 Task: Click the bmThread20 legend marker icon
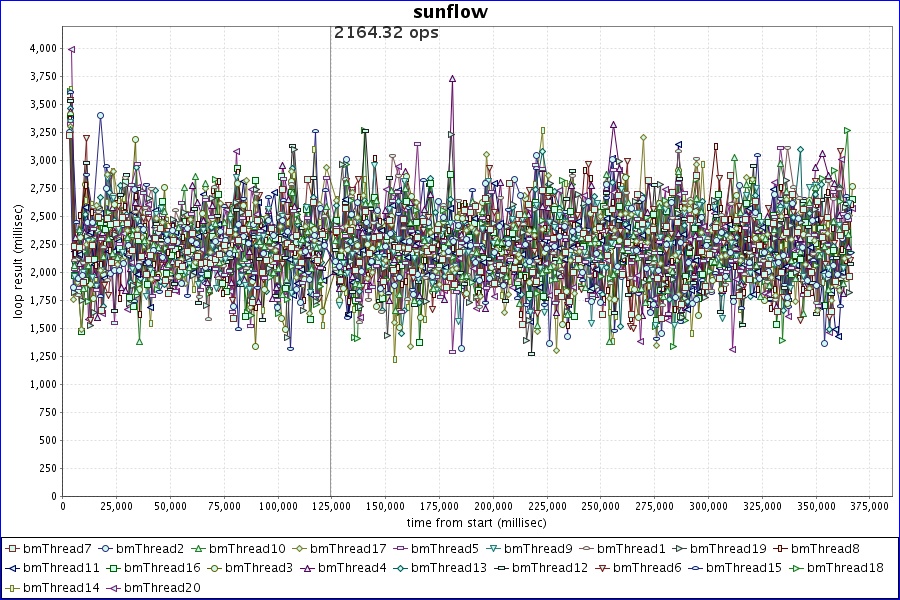(x=114, y=587)
